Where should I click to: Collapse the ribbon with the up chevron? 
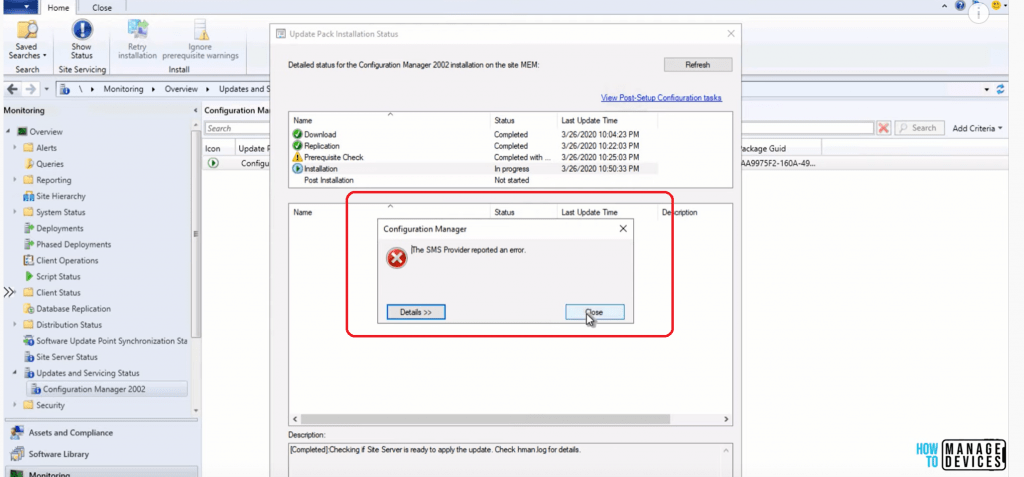(x=946, y=6)
